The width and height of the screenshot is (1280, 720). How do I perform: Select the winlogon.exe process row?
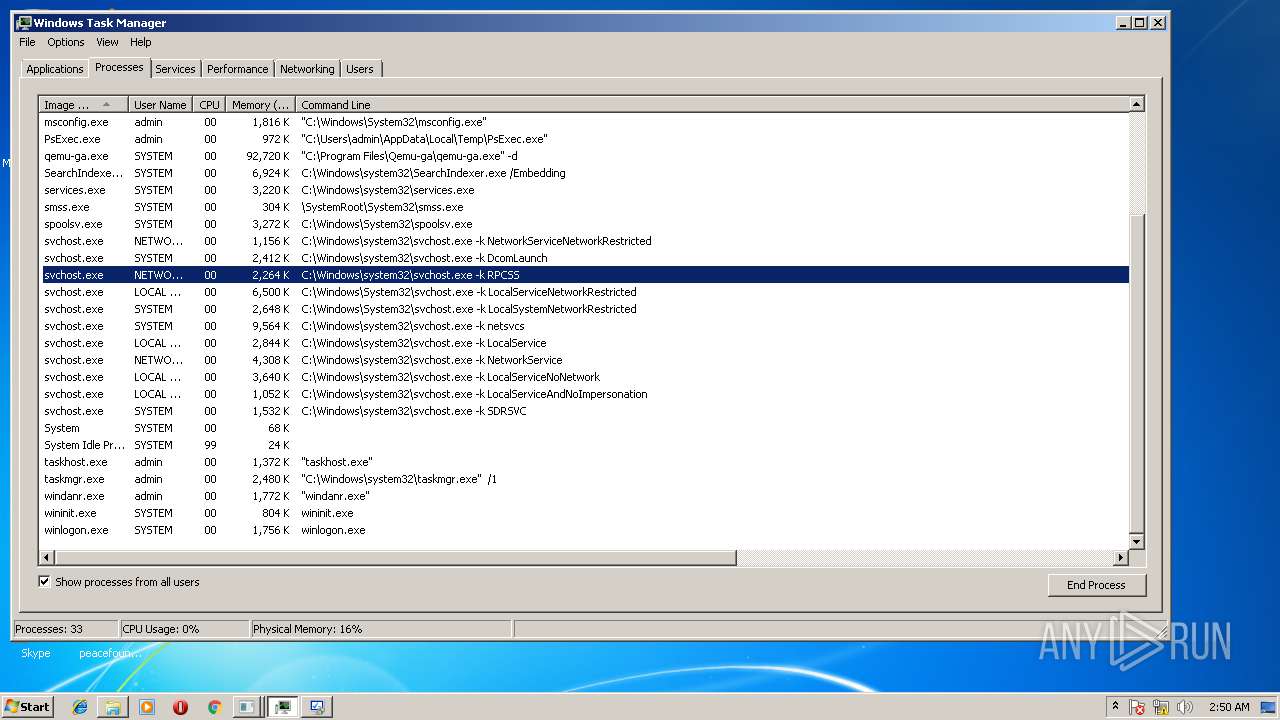coord(584,530)
